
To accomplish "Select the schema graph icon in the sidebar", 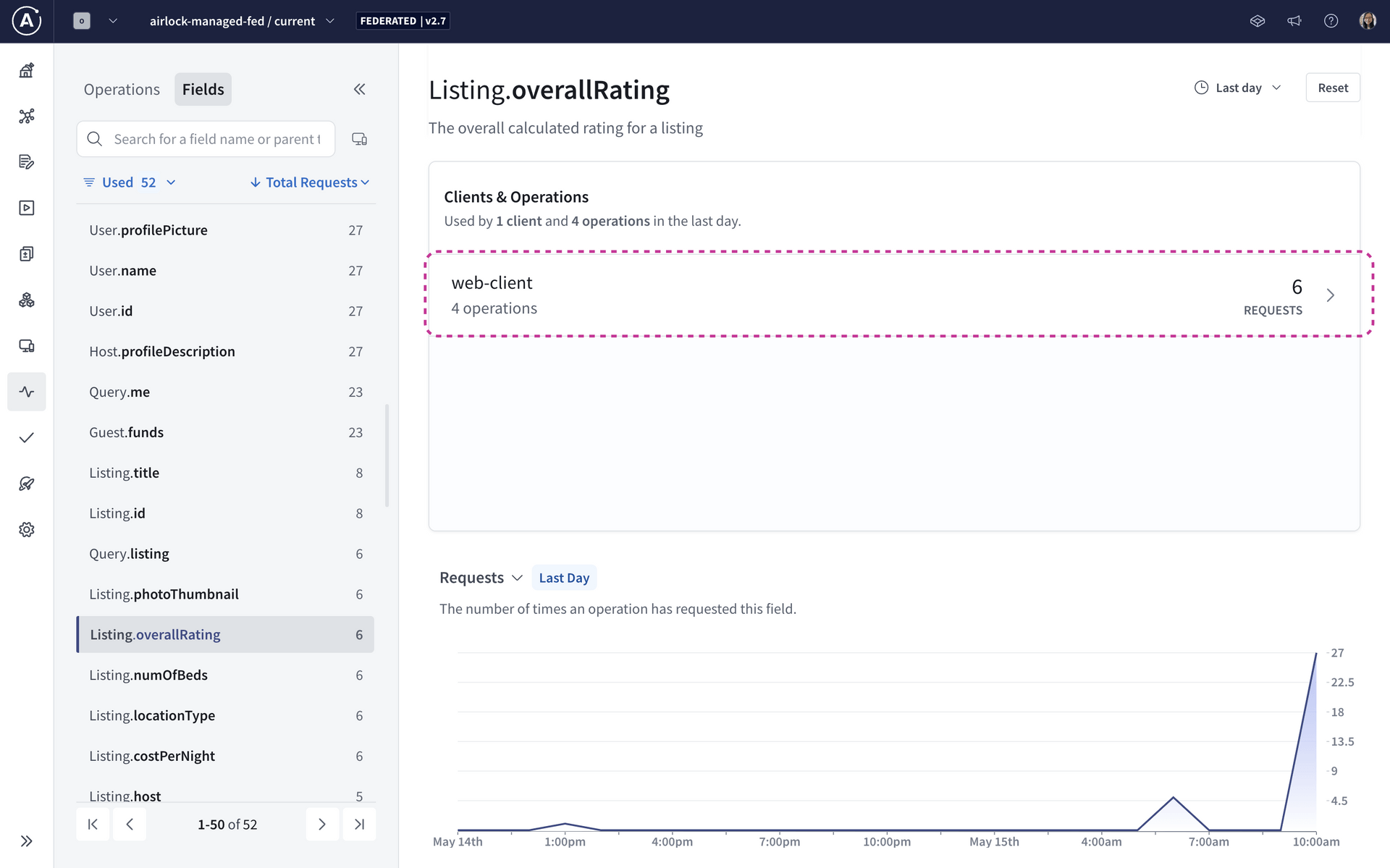I will (27, 116).
